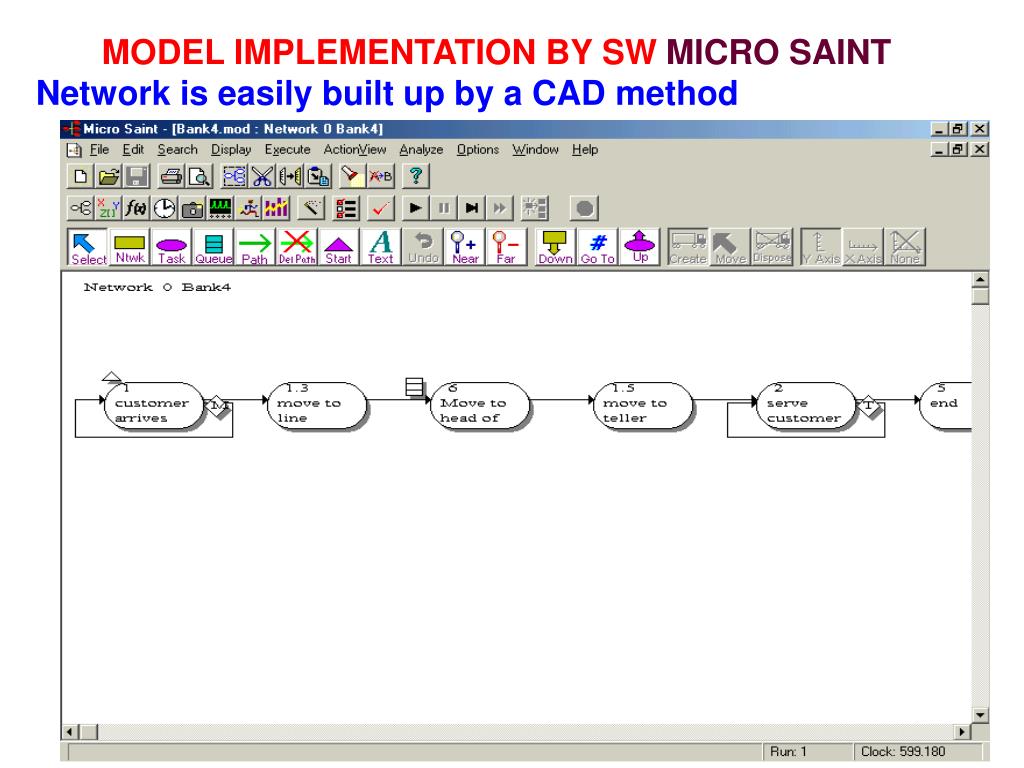Open the Options menu
Image resolution: width=1024 pixels, height=768 pixels.
point(477,150)
